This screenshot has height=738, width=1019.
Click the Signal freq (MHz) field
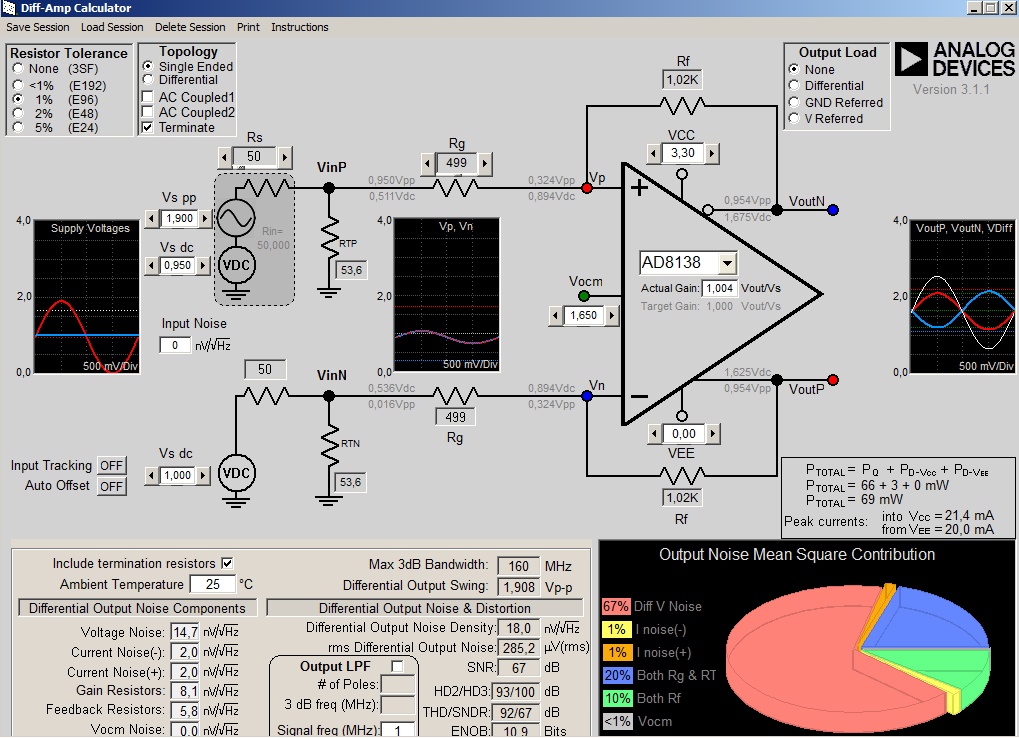398,730
